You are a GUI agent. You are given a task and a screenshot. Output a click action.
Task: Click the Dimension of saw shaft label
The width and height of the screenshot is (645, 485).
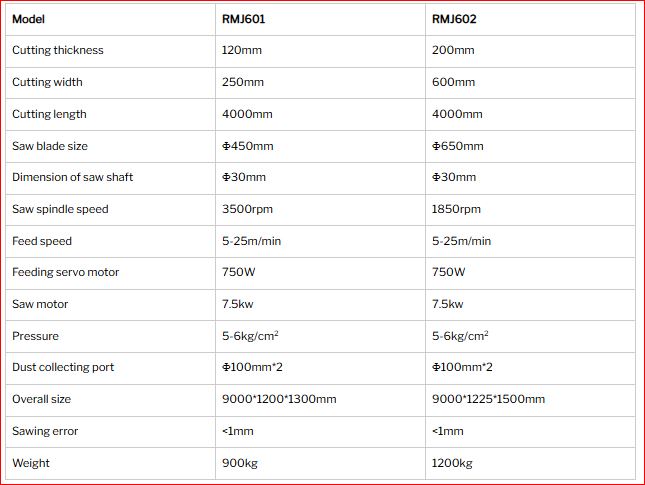pyautogui.click(x=72, y=177)
